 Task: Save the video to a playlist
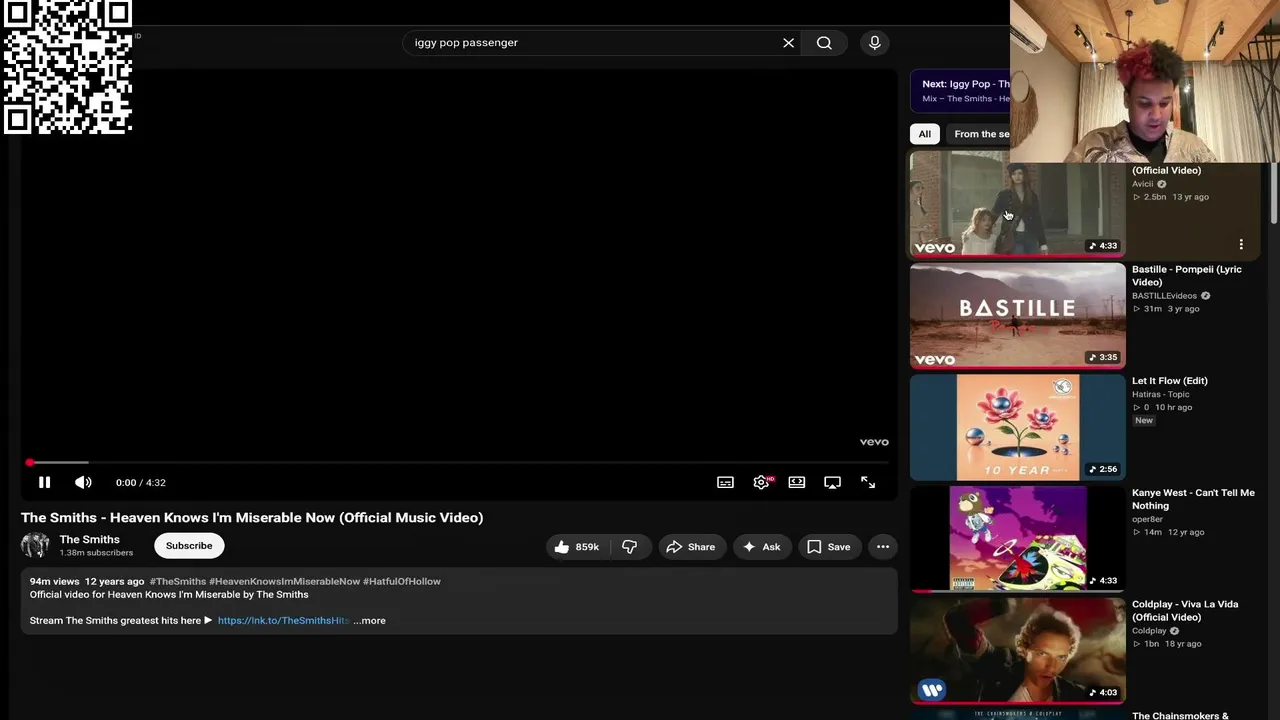(829, 547)
